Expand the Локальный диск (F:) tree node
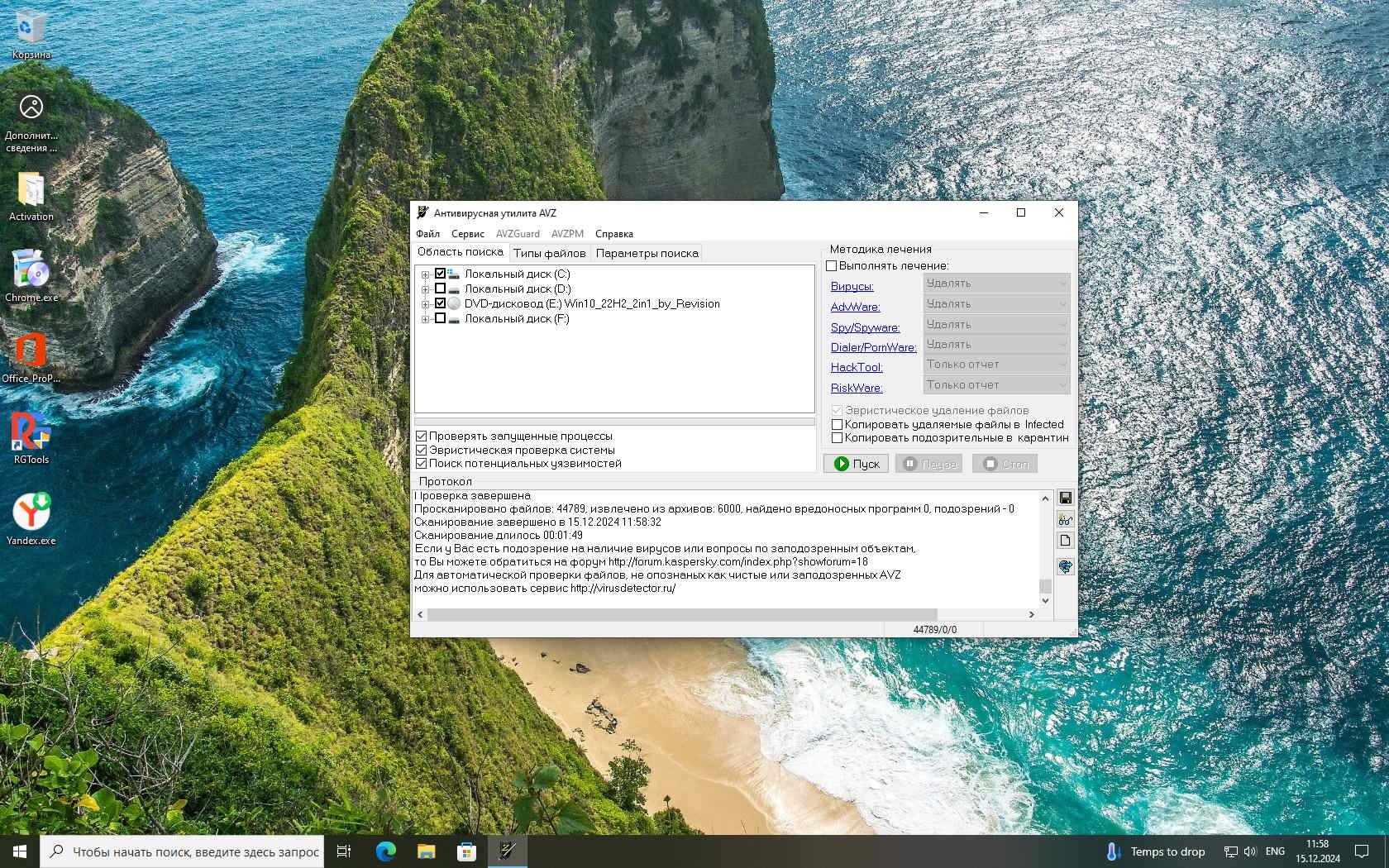Image resolution: width=1389 pixels, height=868 pixels. coord(425,319)
